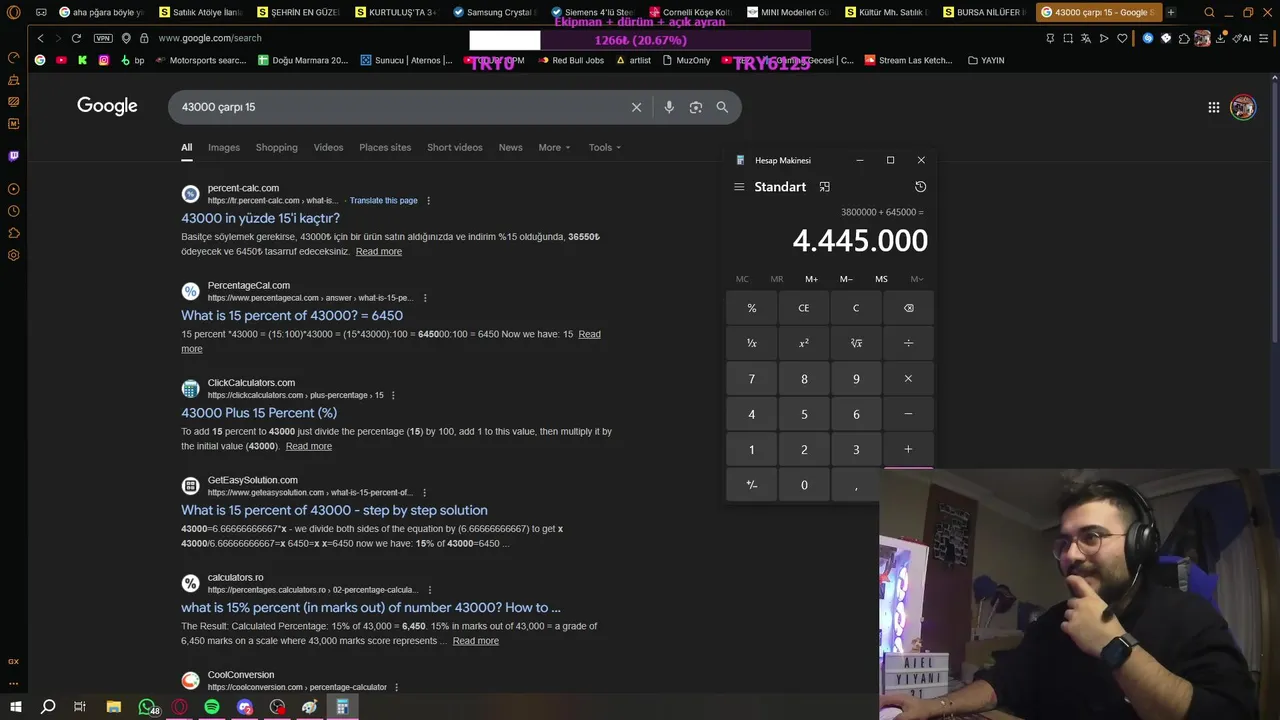Open the browser downloads icon
This screenshot has height=720, width=1280.
(1220, 38)
